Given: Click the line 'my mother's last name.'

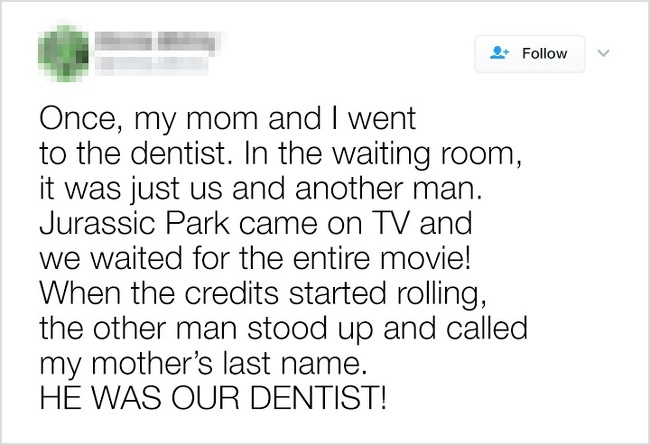Looking at the screenshot, I should (203, 364).
